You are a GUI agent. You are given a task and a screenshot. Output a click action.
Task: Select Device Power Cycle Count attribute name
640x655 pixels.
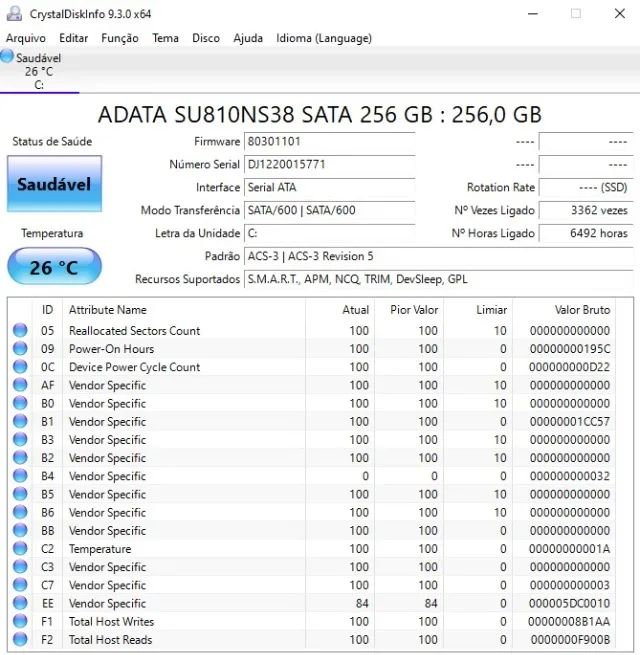pos(135,367)
